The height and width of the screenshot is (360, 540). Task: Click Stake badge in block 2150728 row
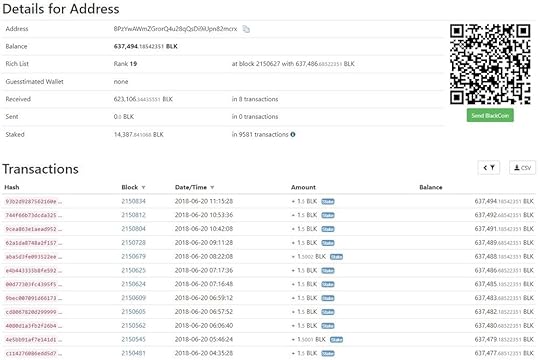coord(328,243)
